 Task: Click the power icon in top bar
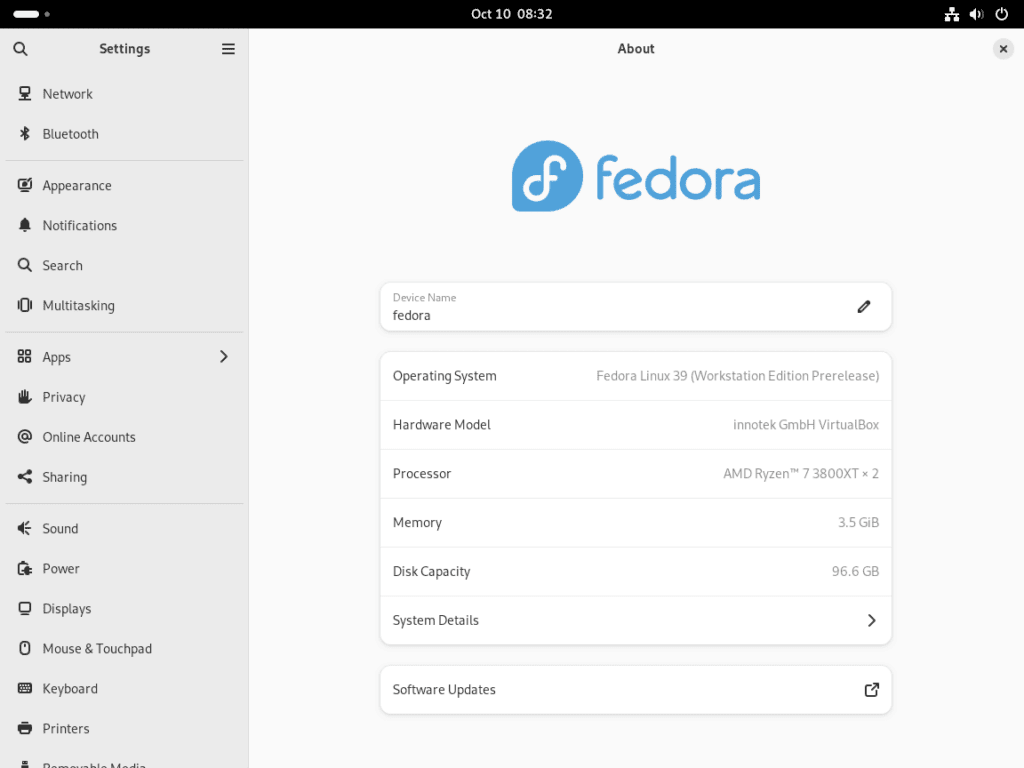coord(1001,14)
